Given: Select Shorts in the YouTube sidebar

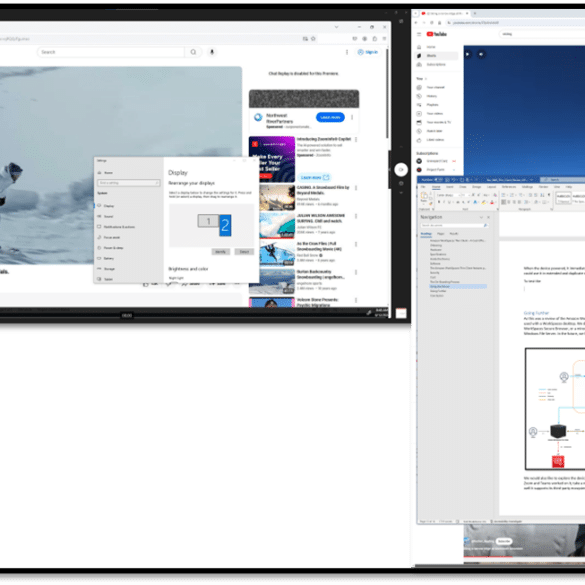Looking at the screenshot, I should coord(437,56).
